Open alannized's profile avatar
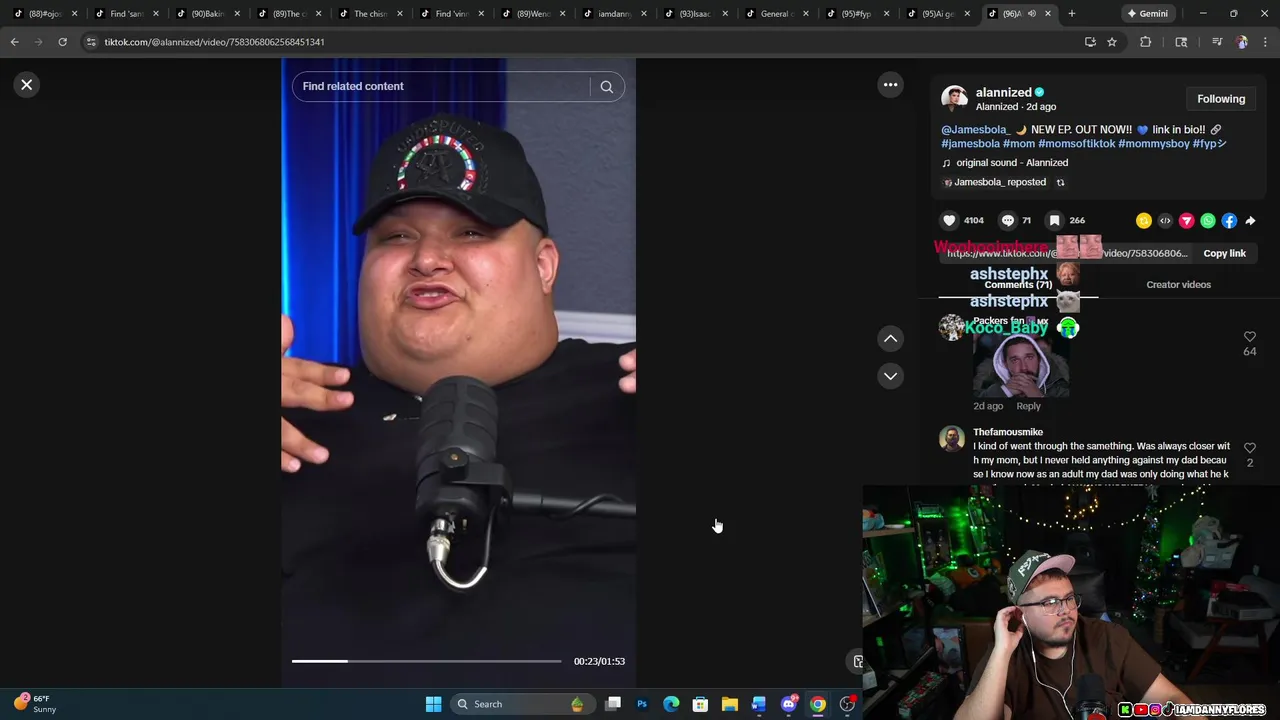The image size is (1280, 720). 954,98
